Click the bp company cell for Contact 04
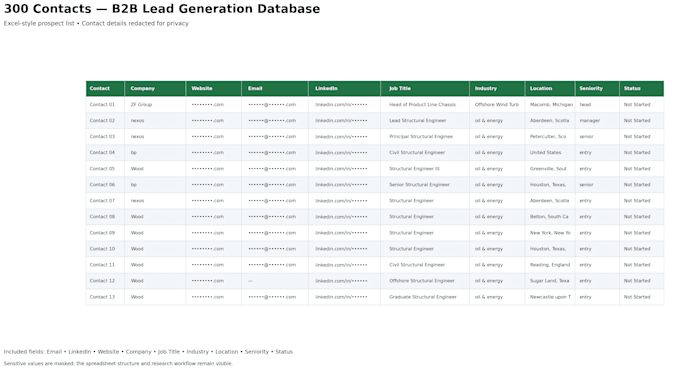The width and height of the screenshot is (680, 370). 155,153
